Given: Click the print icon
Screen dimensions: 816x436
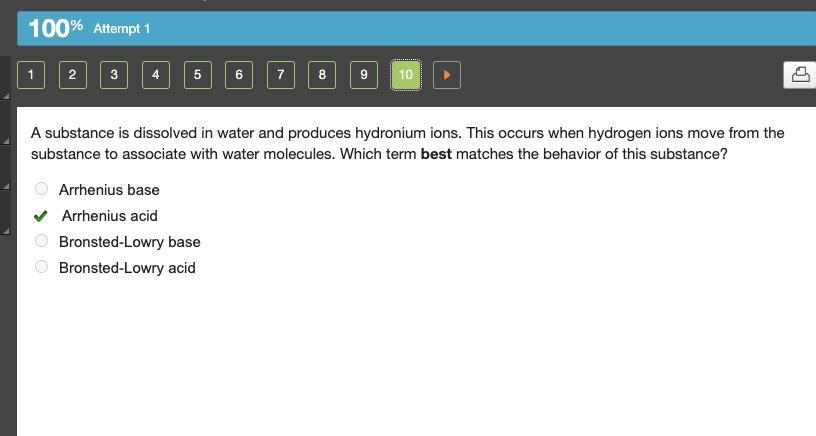Looking at the screenshot, I should click(800, 75).
